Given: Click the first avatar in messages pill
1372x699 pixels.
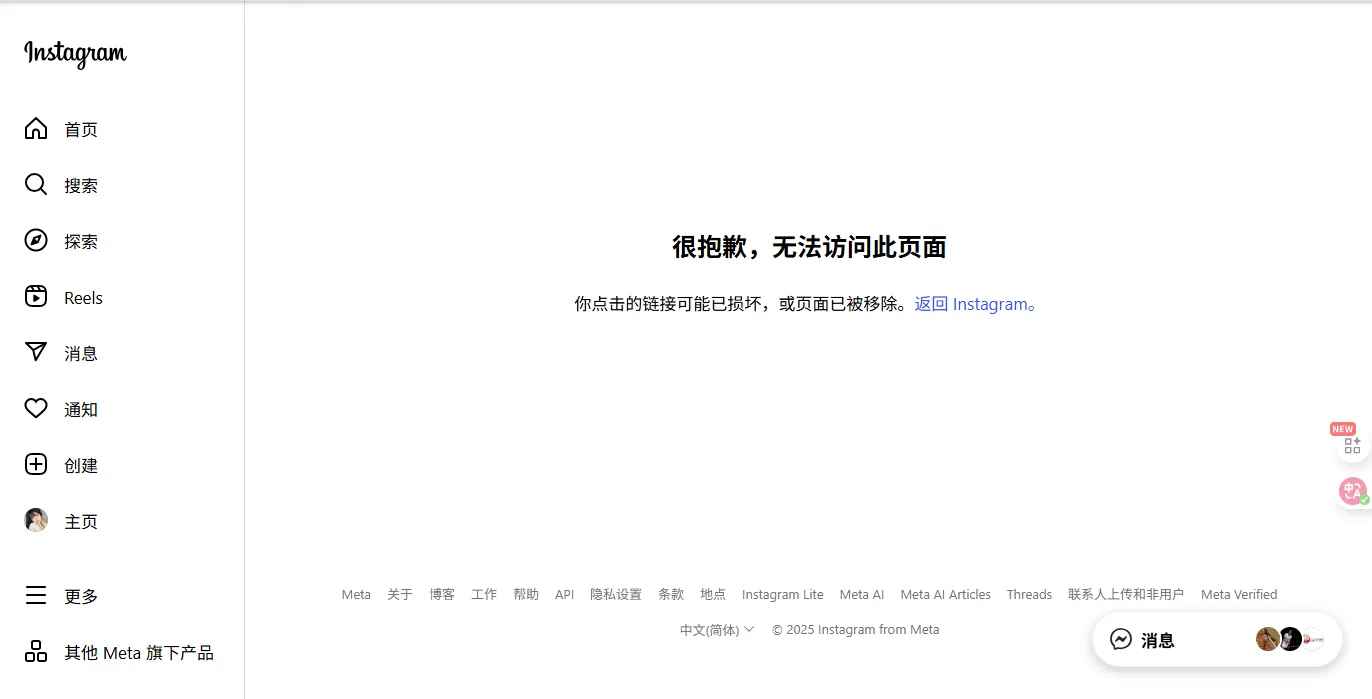Looking at the screenshot, I should coord(1268,639).
